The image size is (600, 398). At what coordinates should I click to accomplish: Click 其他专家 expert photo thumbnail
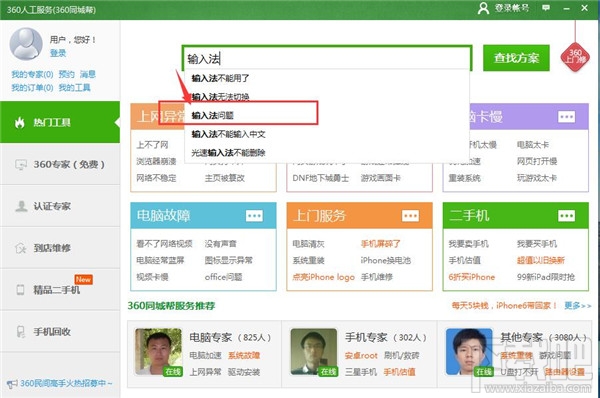click(469, 351)
